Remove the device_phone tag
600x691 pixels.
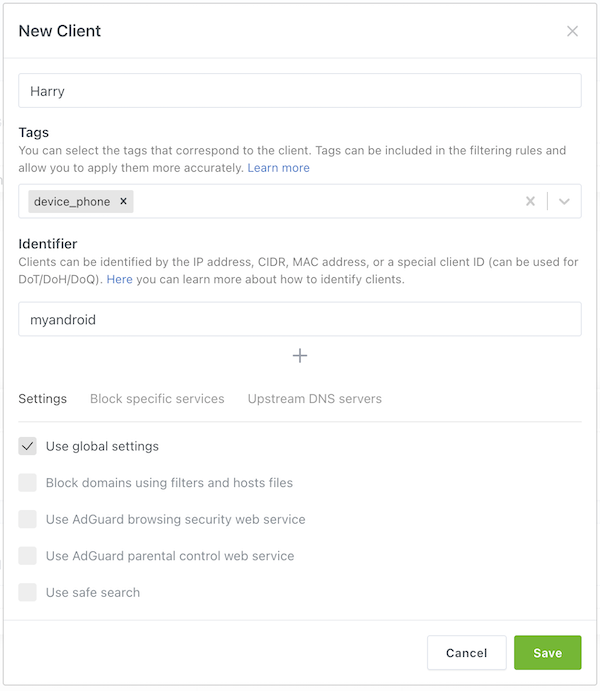[x=123, y=201]
